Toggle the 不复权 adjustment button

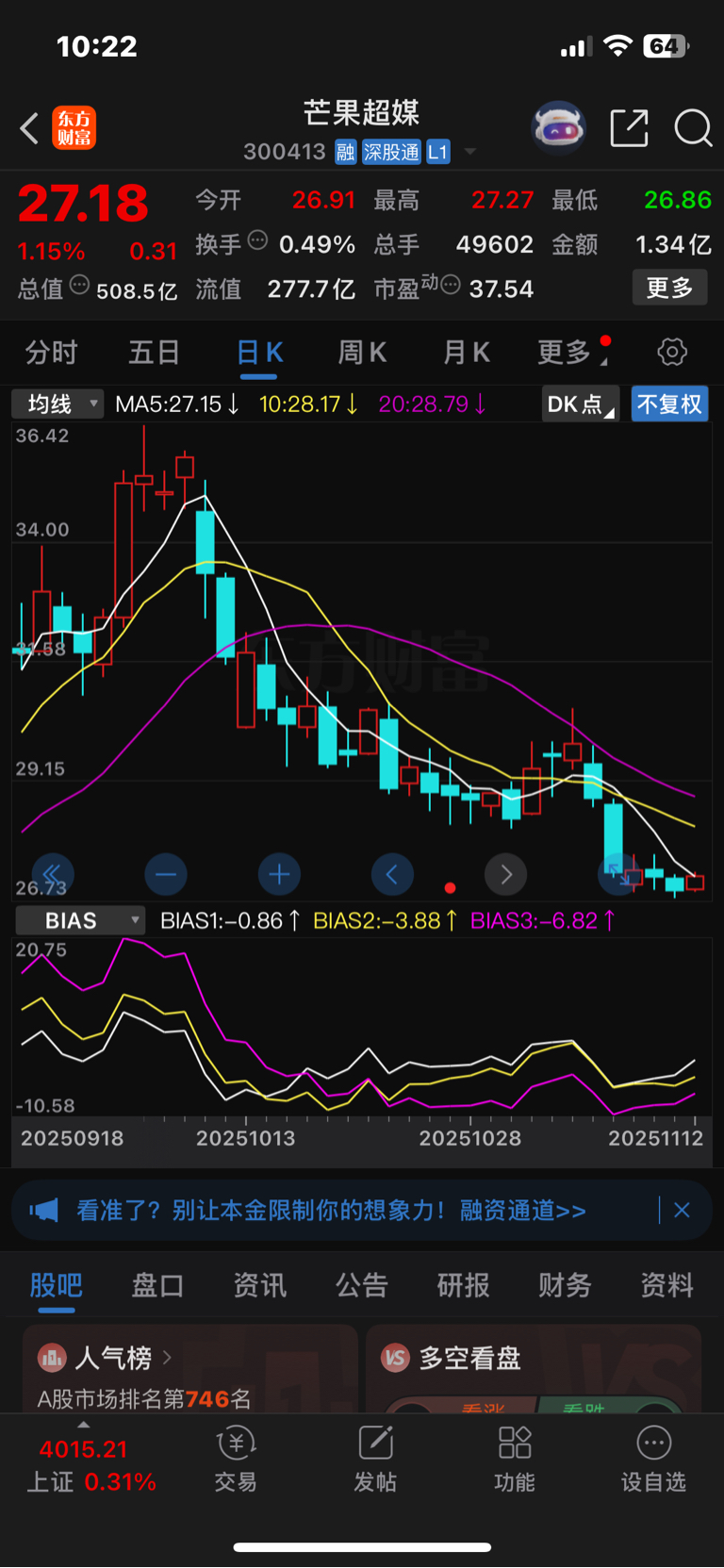(669, 404)
